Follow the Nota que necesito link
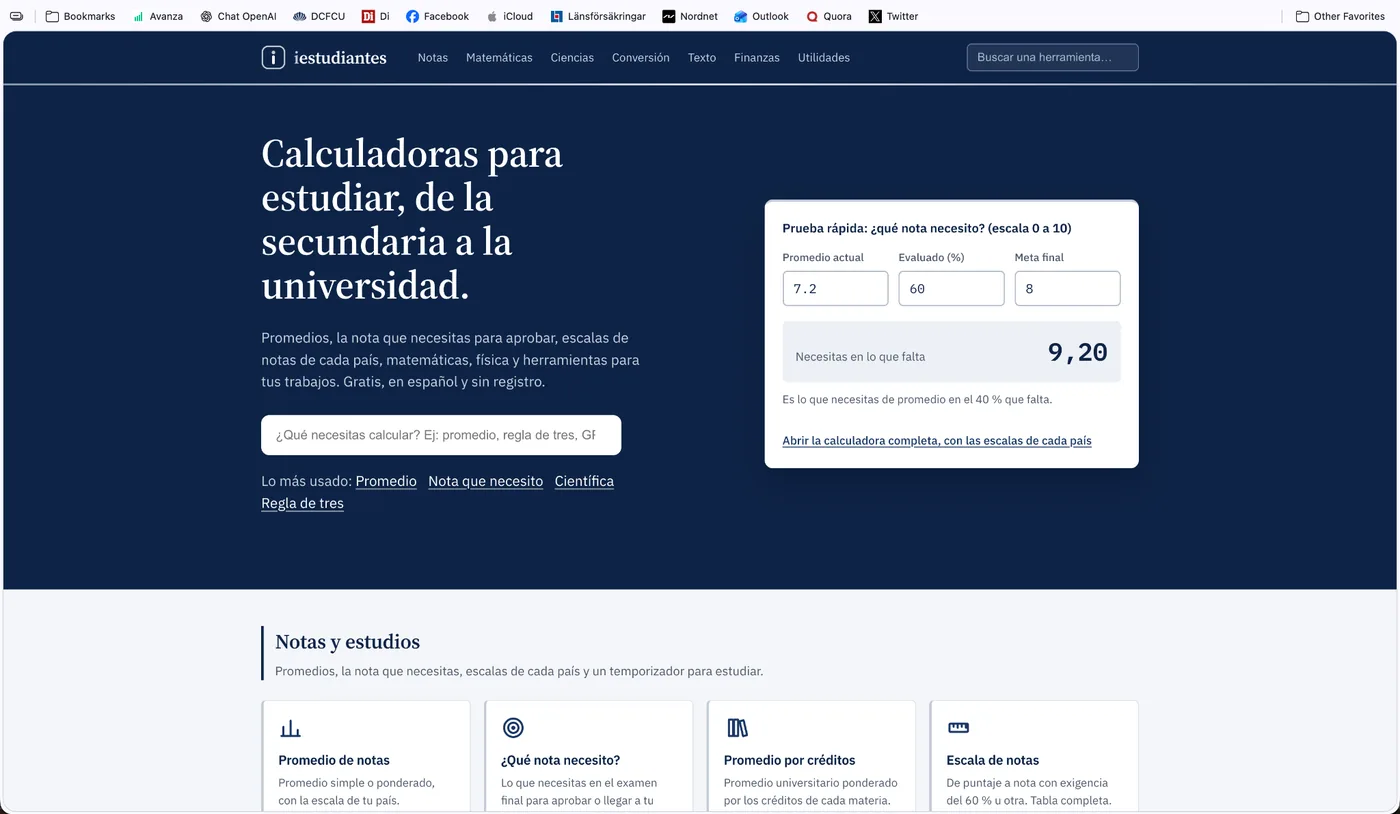 486,481
